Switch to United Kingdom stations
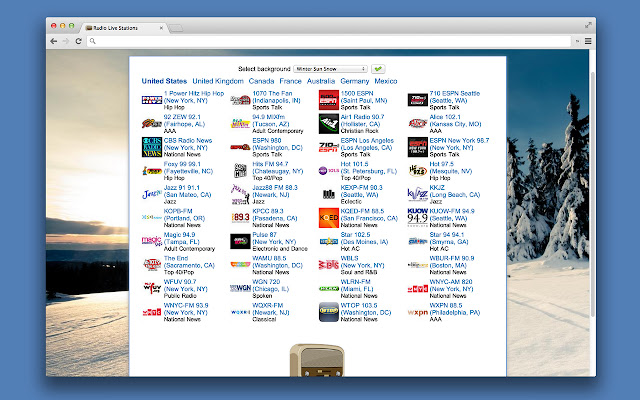Screen dimensions: 640x400 (x=218, y=81)
